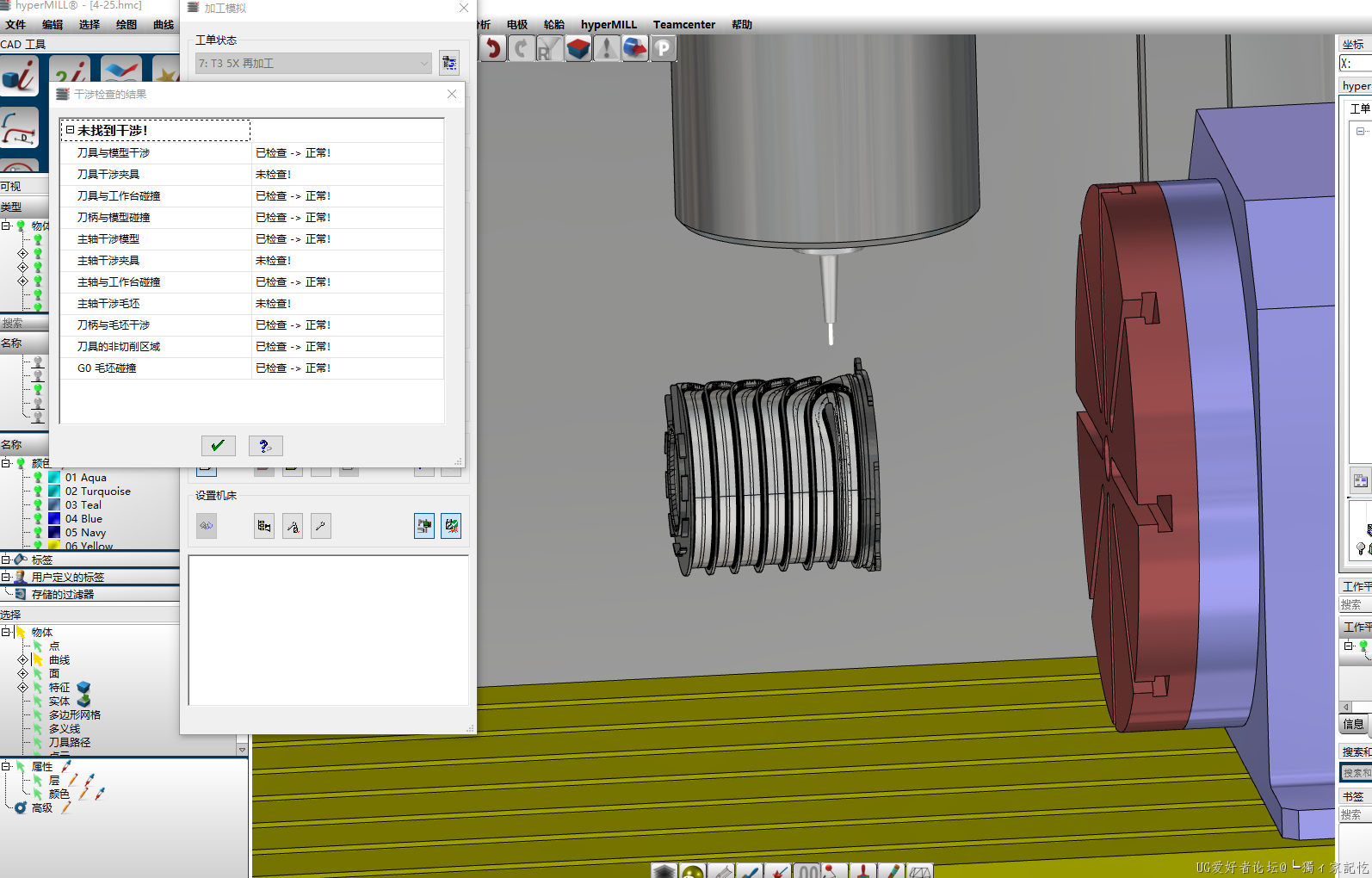Image resolution: width=1372 pixels, height=878 pixels.
Task: Toggle visibility bulb for 03 Teal
Action: 38,504
